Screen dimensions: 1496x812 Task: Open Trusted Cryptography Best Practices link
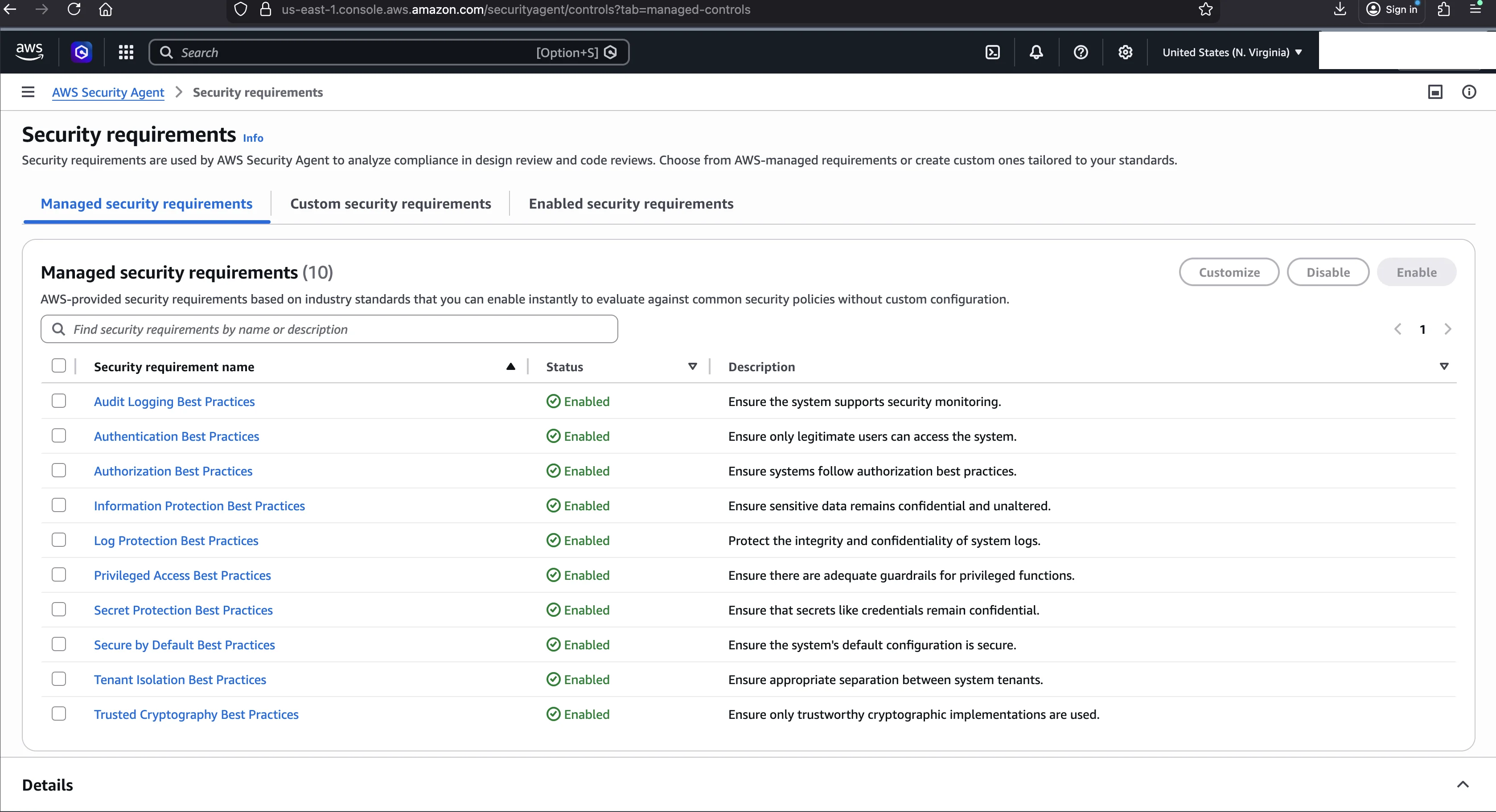pos(196,714)
